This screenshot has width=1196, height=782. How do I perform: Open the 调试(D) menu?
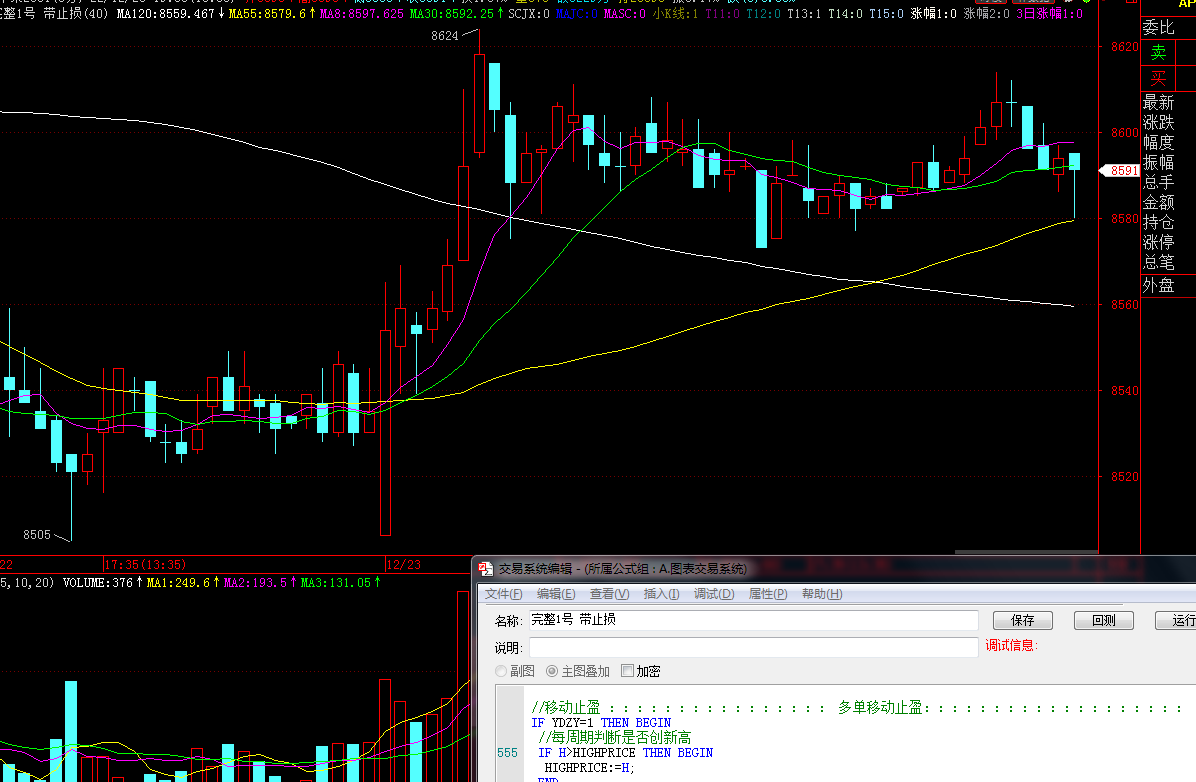(x=714, y=594)
